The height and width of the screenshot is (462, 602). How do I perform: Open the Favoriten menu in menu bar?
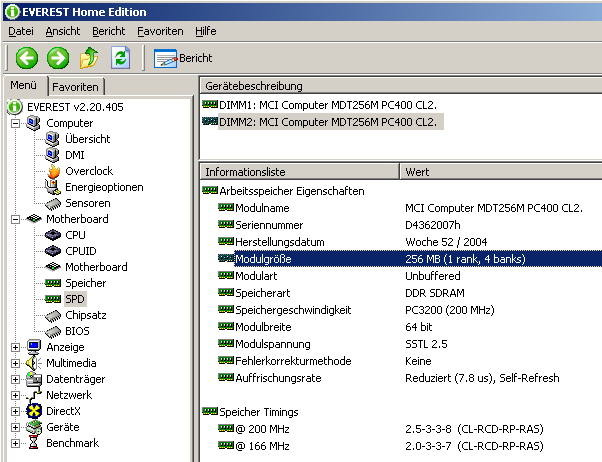coord(160,31)
